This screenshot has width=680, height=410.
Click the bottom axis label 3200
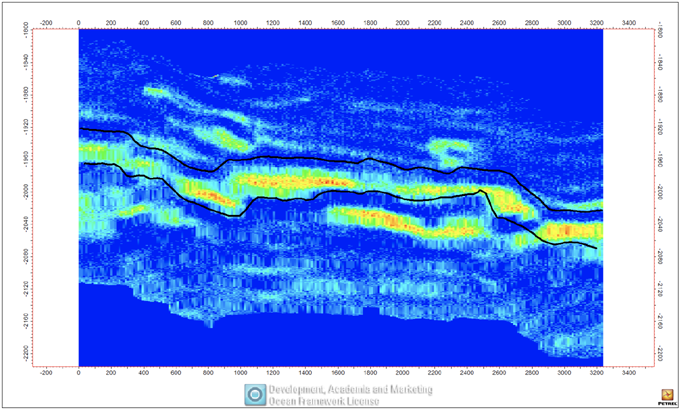597,373
